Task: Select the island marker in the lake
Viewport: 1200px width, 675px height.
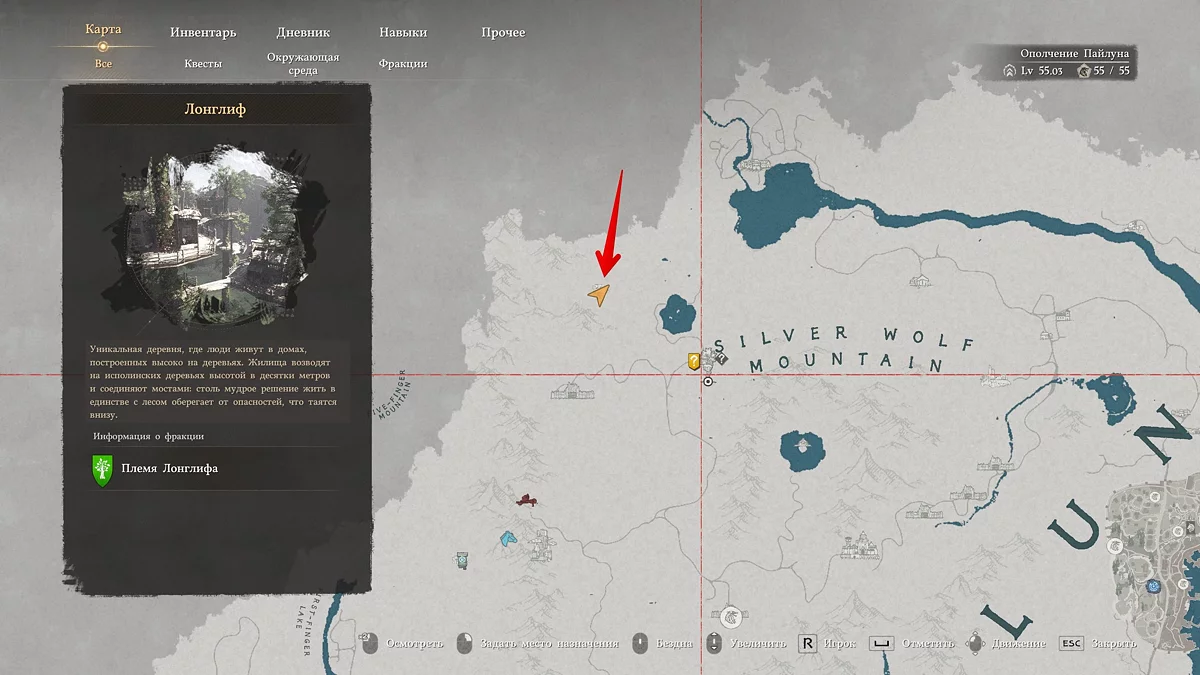Action: point(799,442)
